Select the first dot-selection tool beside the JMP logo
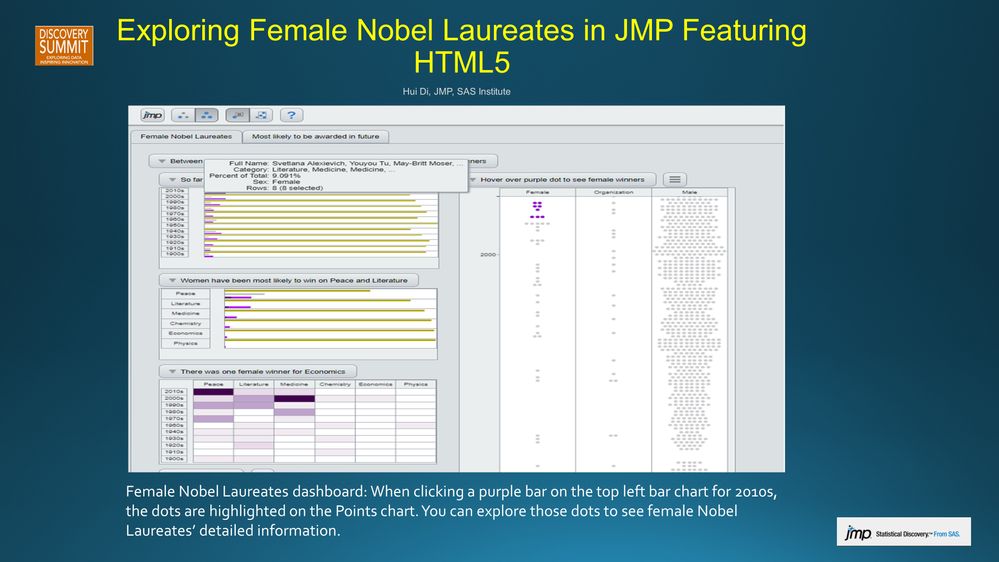The image size is (999, 562). (x=183, y=115)
